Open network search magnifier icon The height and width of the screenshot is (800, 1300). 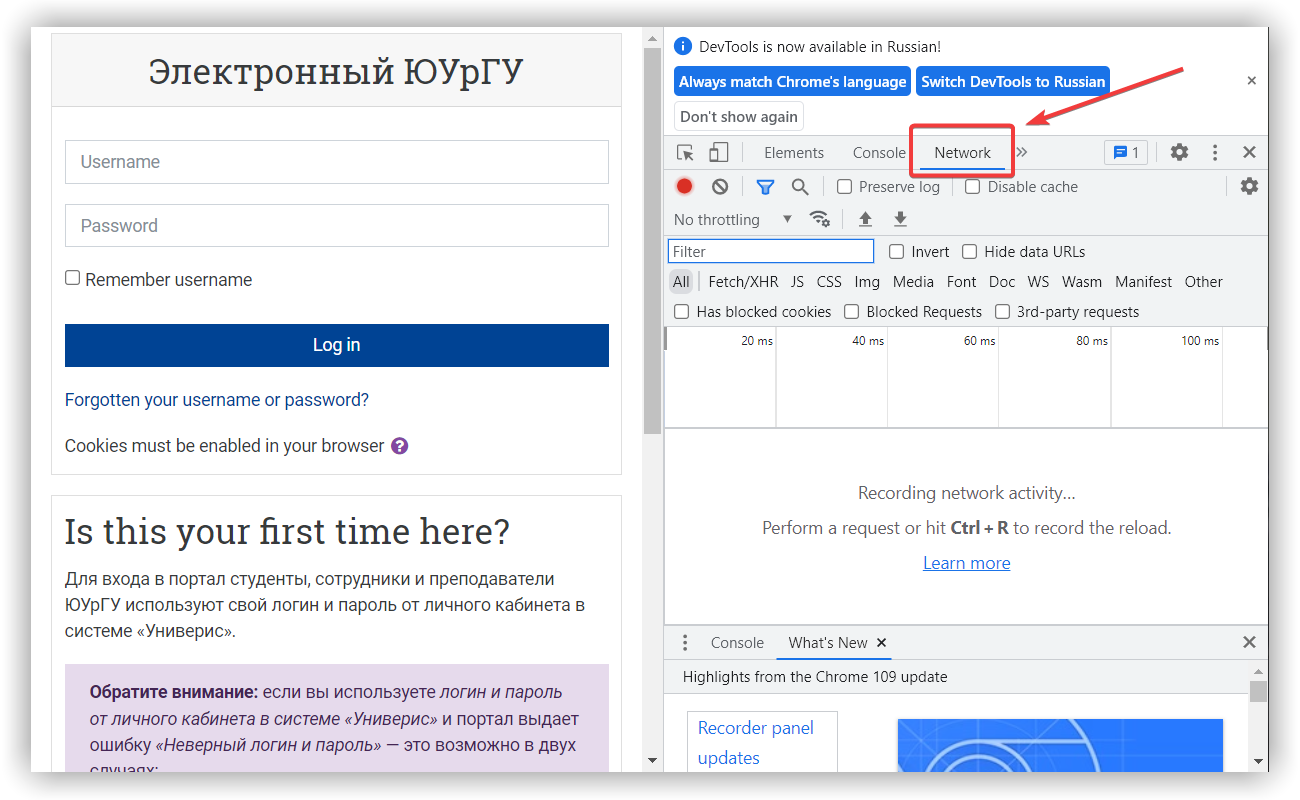click(800, 186)
